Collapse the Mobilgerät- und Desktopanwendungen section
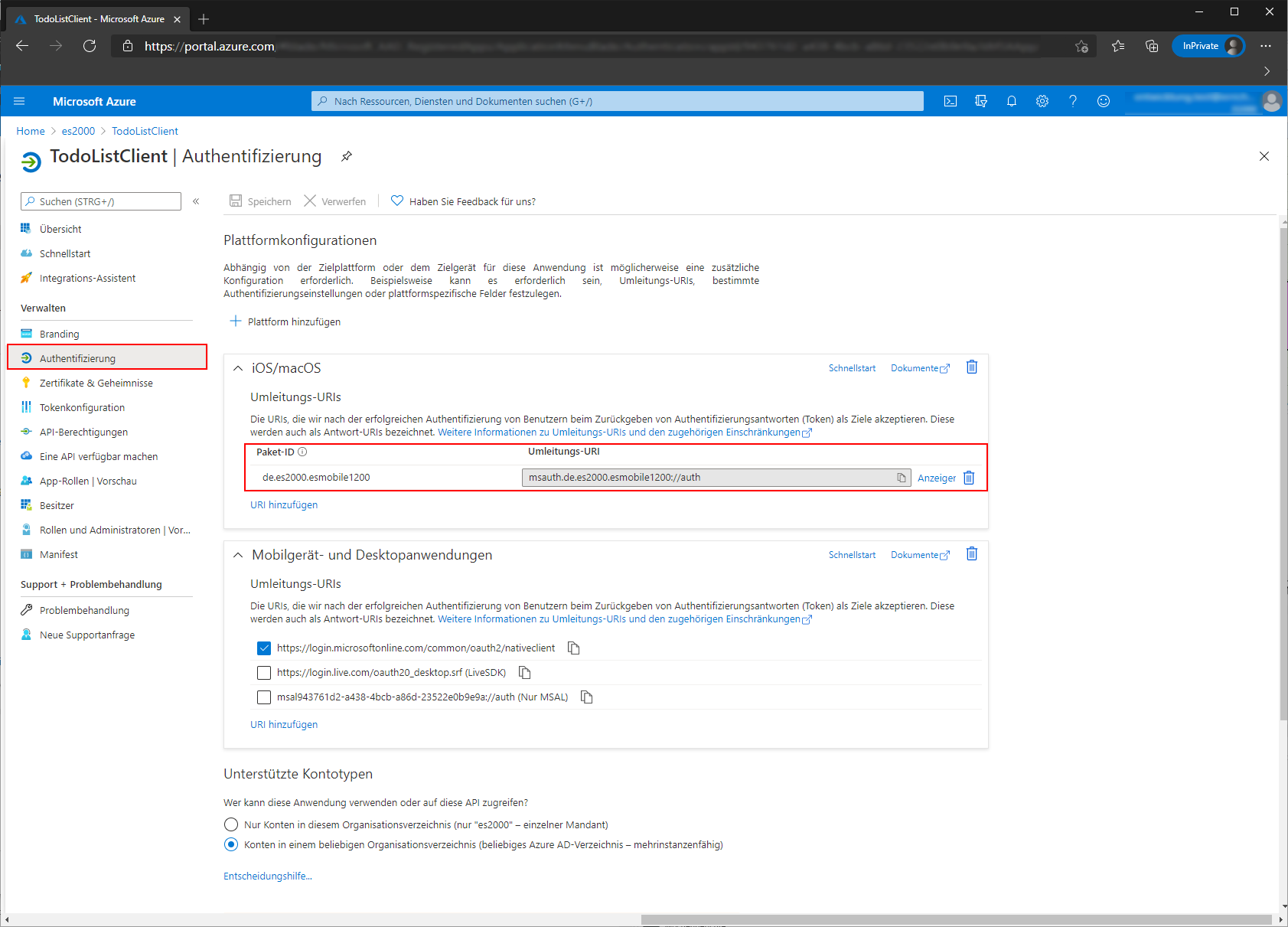The height and width of the screenshot is (927, 1288). coord(238,555)
